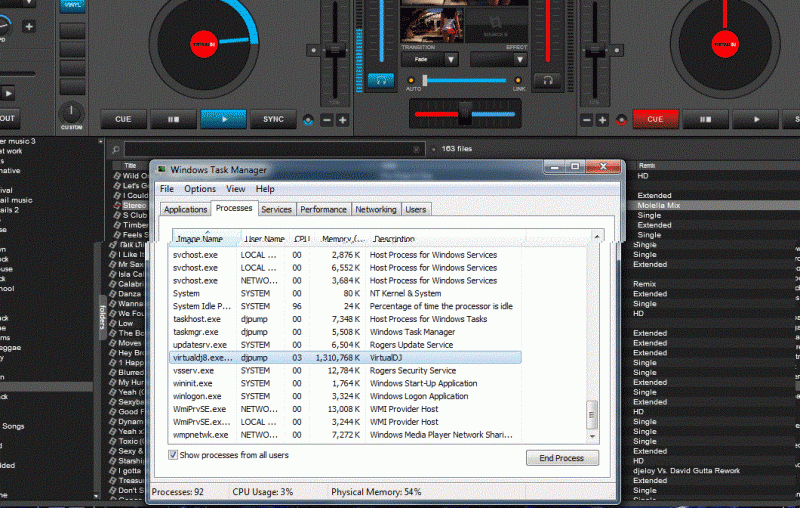Screen dimensions: 800x508
Task: Switch to the Users tab
Action: tap(416, 210)
